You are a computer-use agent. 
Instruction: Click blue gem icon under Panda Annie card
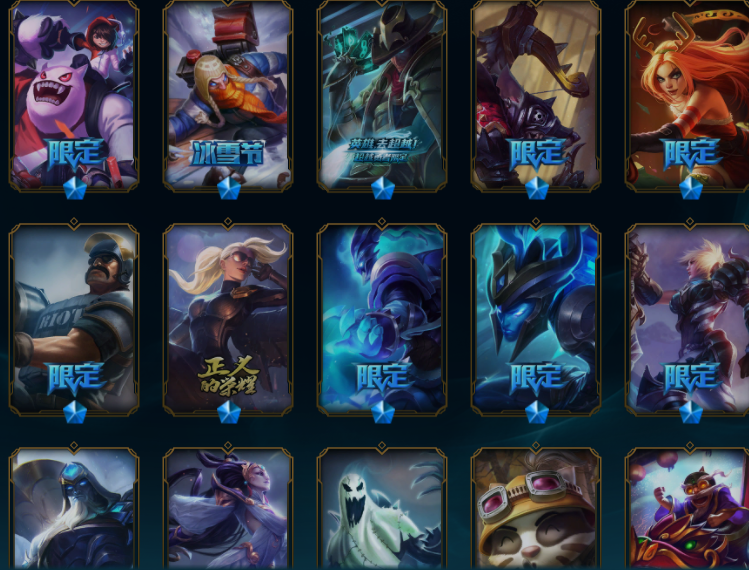click(75, 188)
